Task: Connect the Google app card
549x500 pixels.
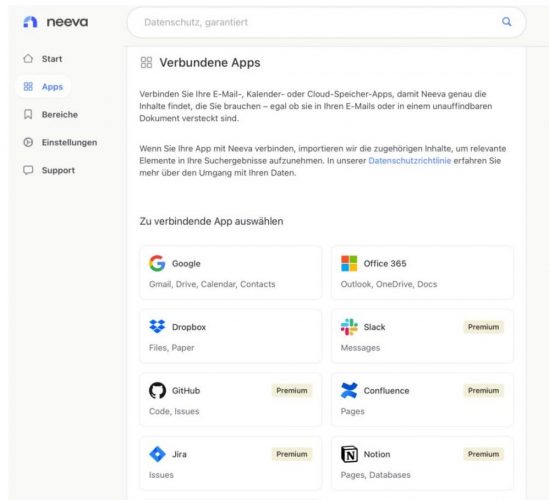Action: tap(230, 272)
